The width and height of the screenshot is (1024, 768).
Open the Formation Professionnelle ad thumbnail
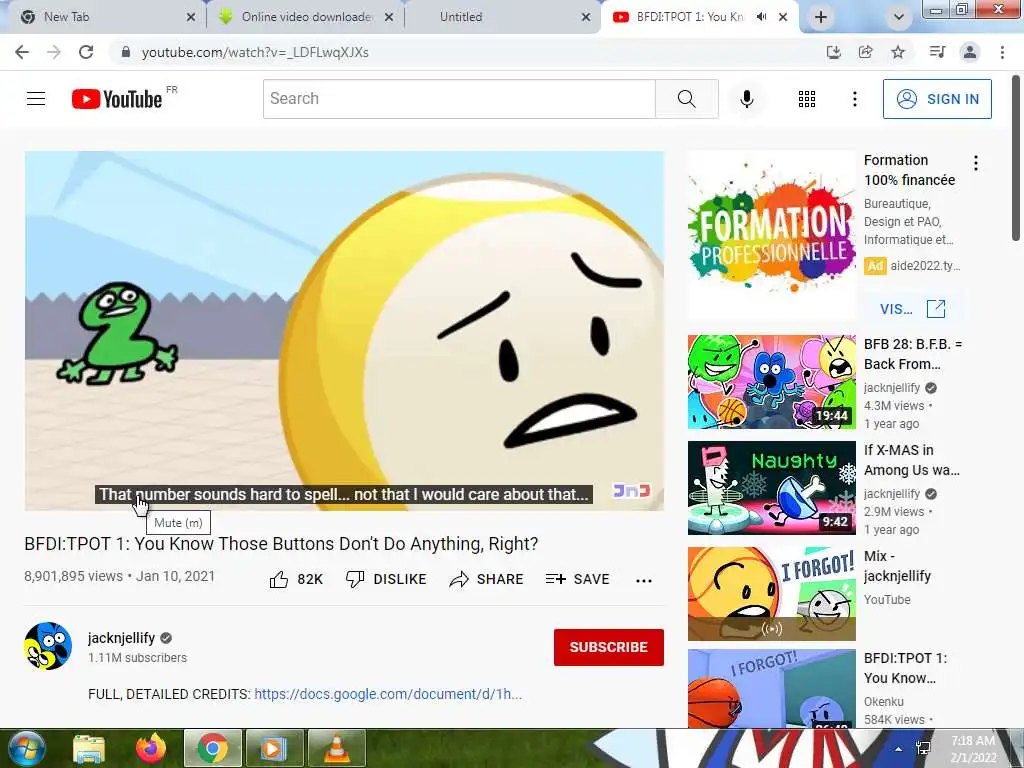point(771,235)
